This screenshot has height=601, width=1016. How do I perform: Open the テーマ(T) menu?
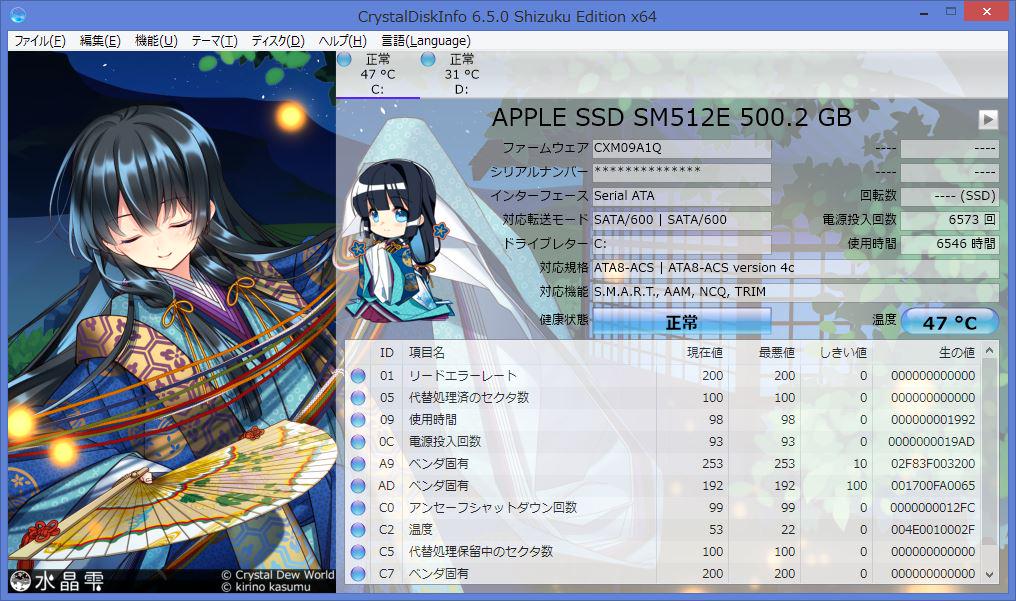pyautogui.click(x=214, y=41)
